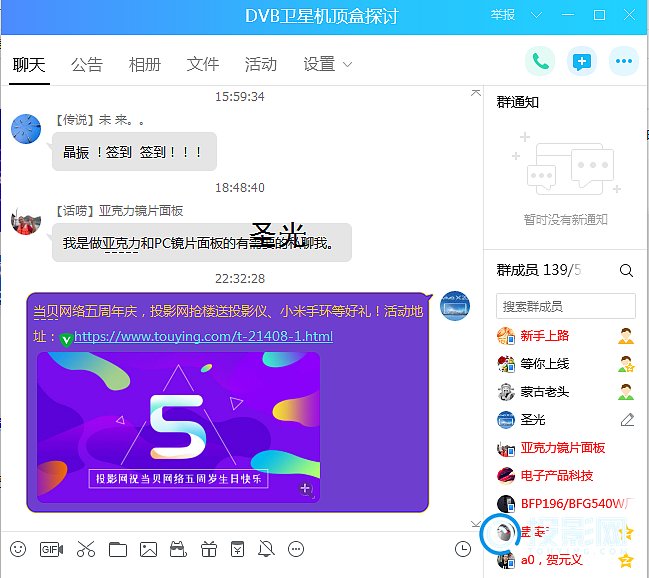Open the emoji smiley picker
The image size is (649, 578).
[18, 549]
